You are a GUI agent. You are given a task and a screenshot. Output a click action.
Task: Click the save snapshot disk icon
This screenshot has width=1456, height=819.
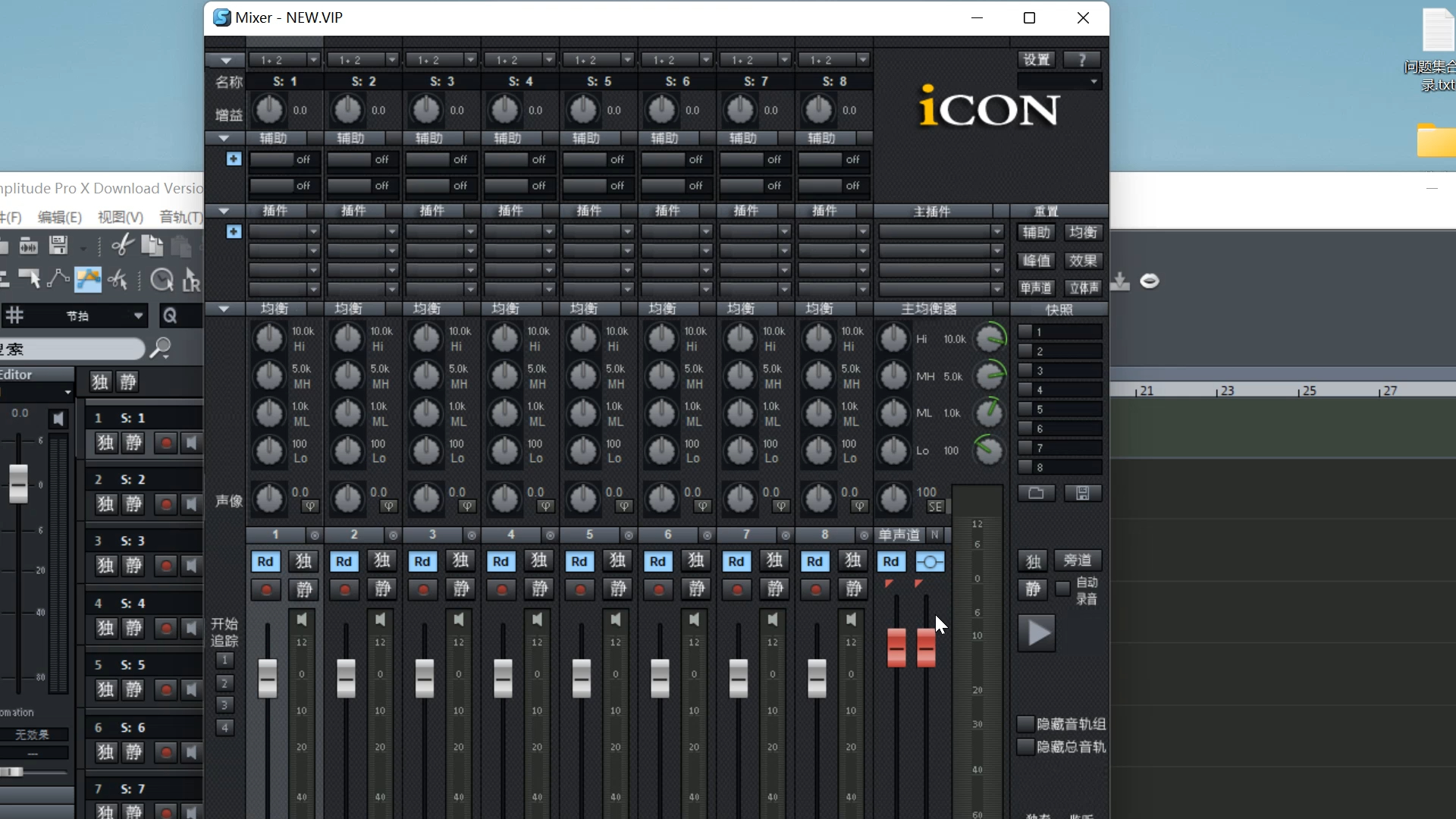pos(1082,494)
